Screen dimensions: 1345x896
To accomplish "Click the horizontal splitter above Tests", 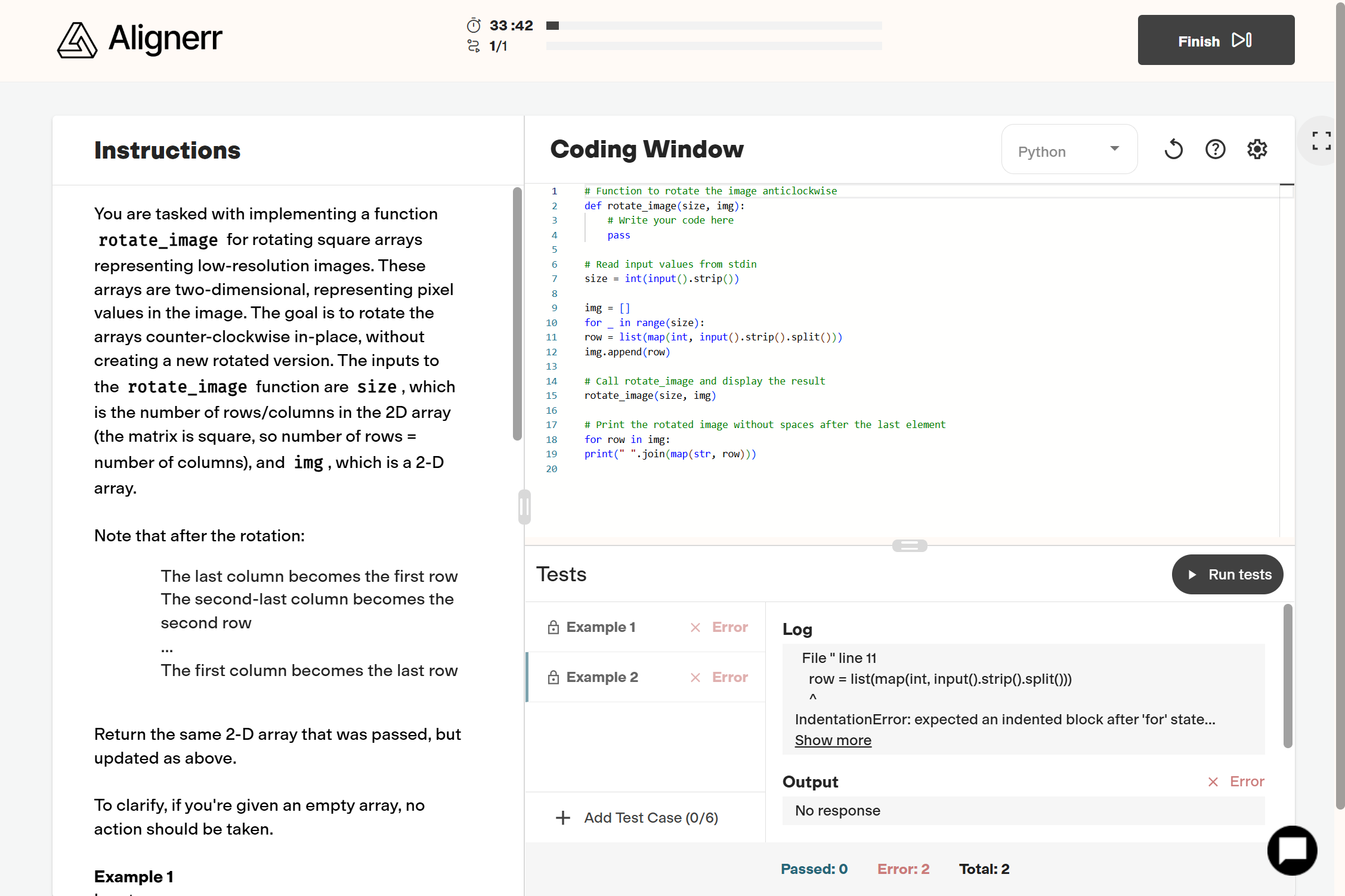I will (909, 545).
